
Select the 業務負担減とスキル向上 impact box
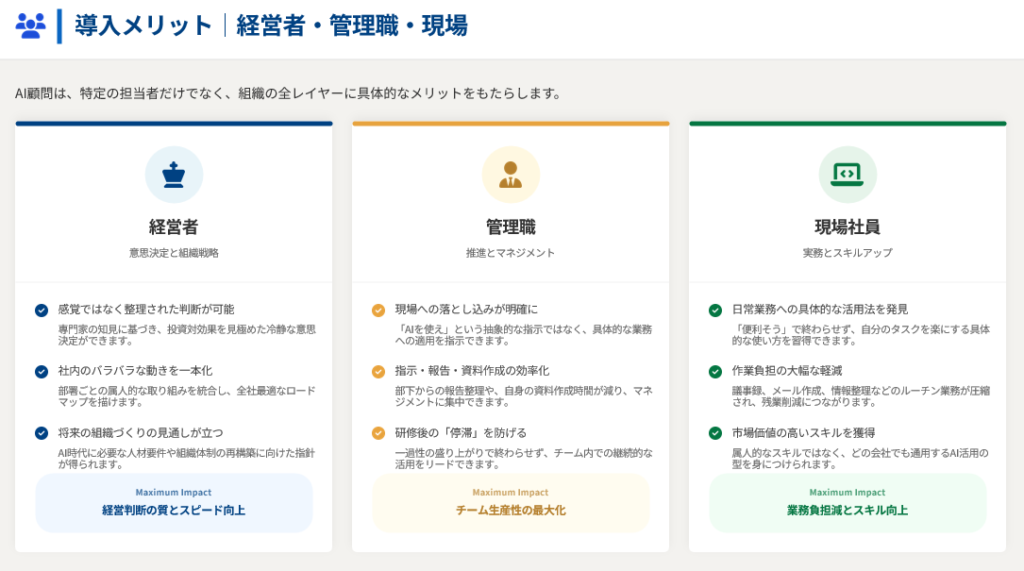[847, 502]
